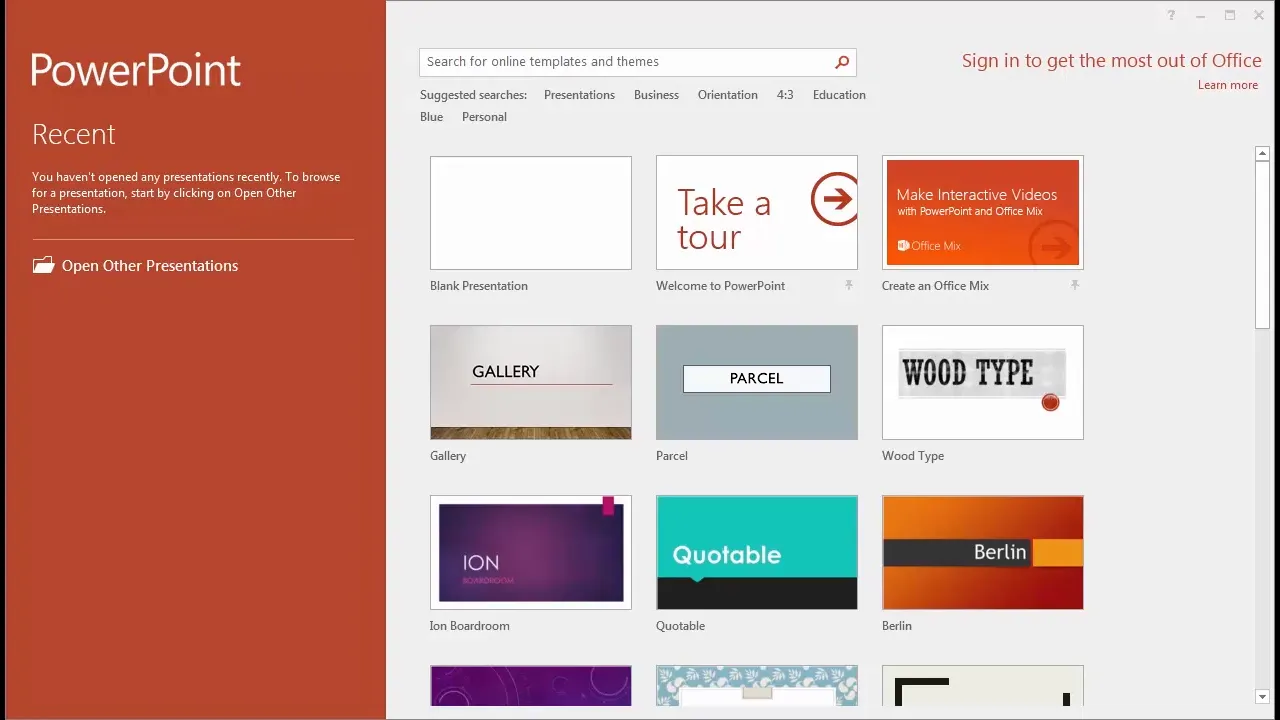Click the arrow circle on Take a tour
Screen dimensions: 1280x720
tap(833, 199)
